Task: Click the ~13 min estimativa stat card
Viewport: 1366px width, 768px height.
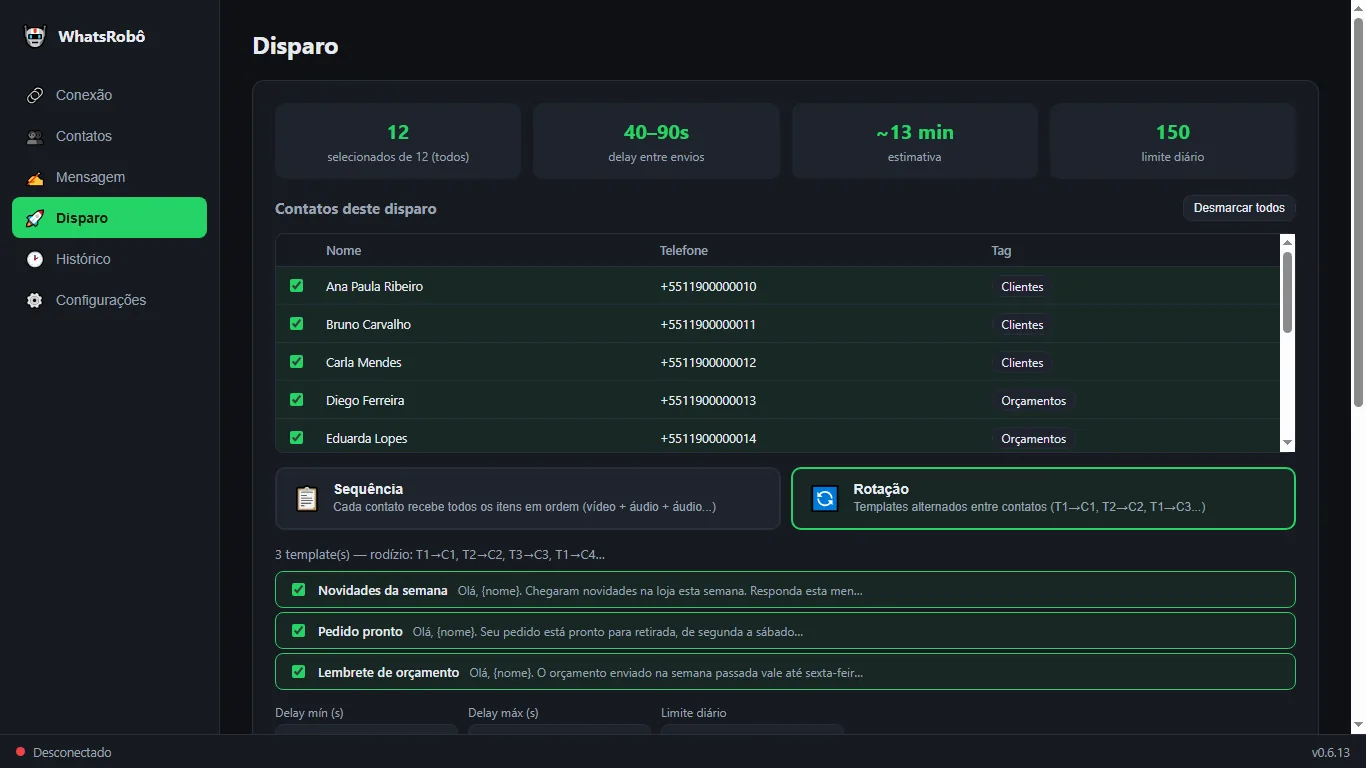Action: click(x=915, y=141)
